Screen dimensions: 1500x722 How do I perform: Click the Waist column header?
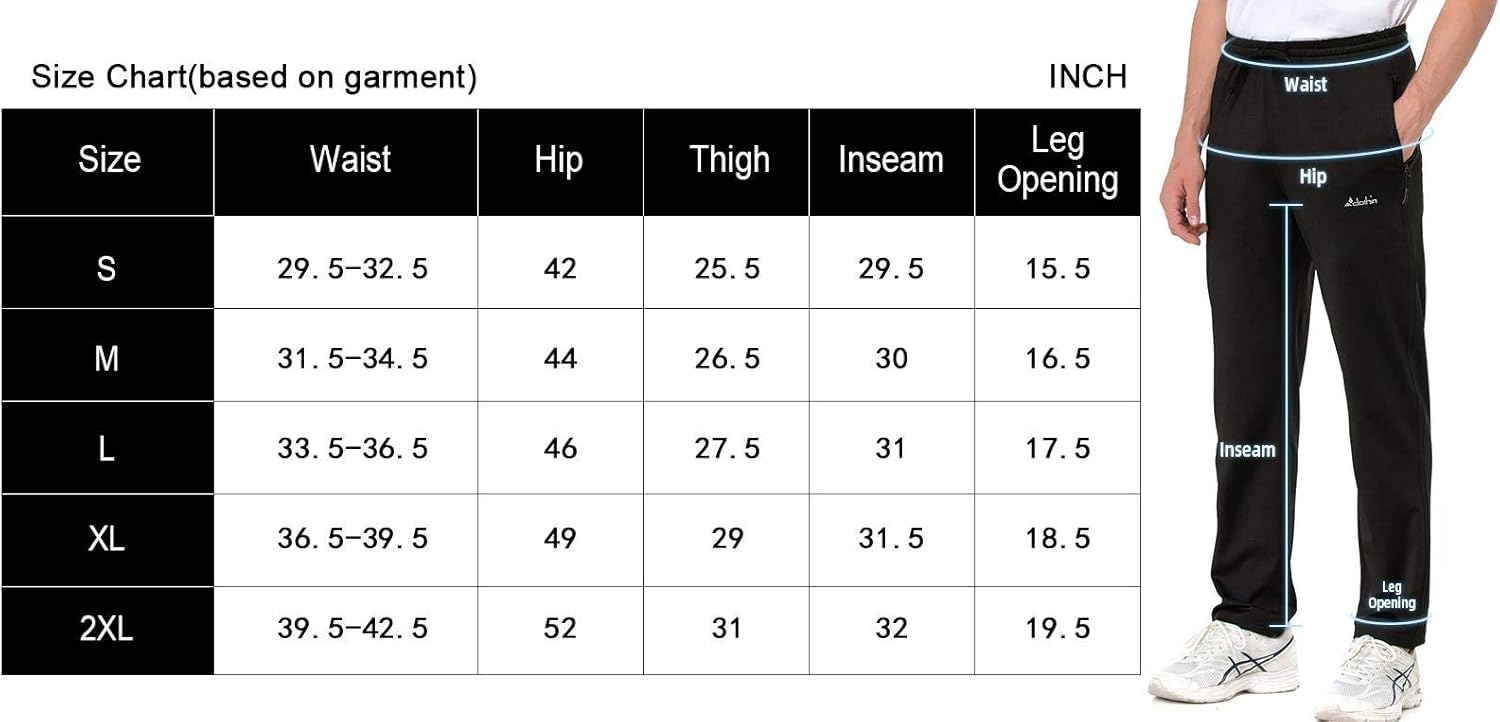pyautogui.click(x=350, y=160)
